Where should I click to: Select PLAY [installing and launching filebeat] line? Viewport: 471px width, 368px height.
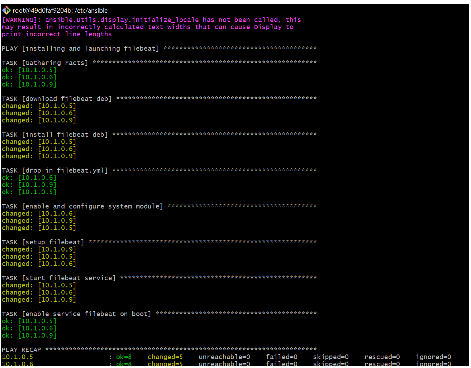coord(159,49)
